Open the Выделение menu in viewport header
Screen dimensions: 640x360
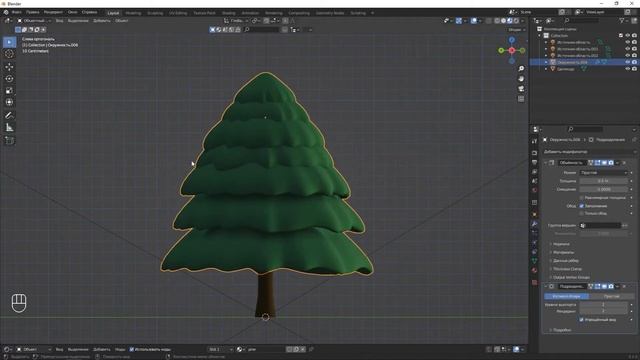[x=78, y=20]
